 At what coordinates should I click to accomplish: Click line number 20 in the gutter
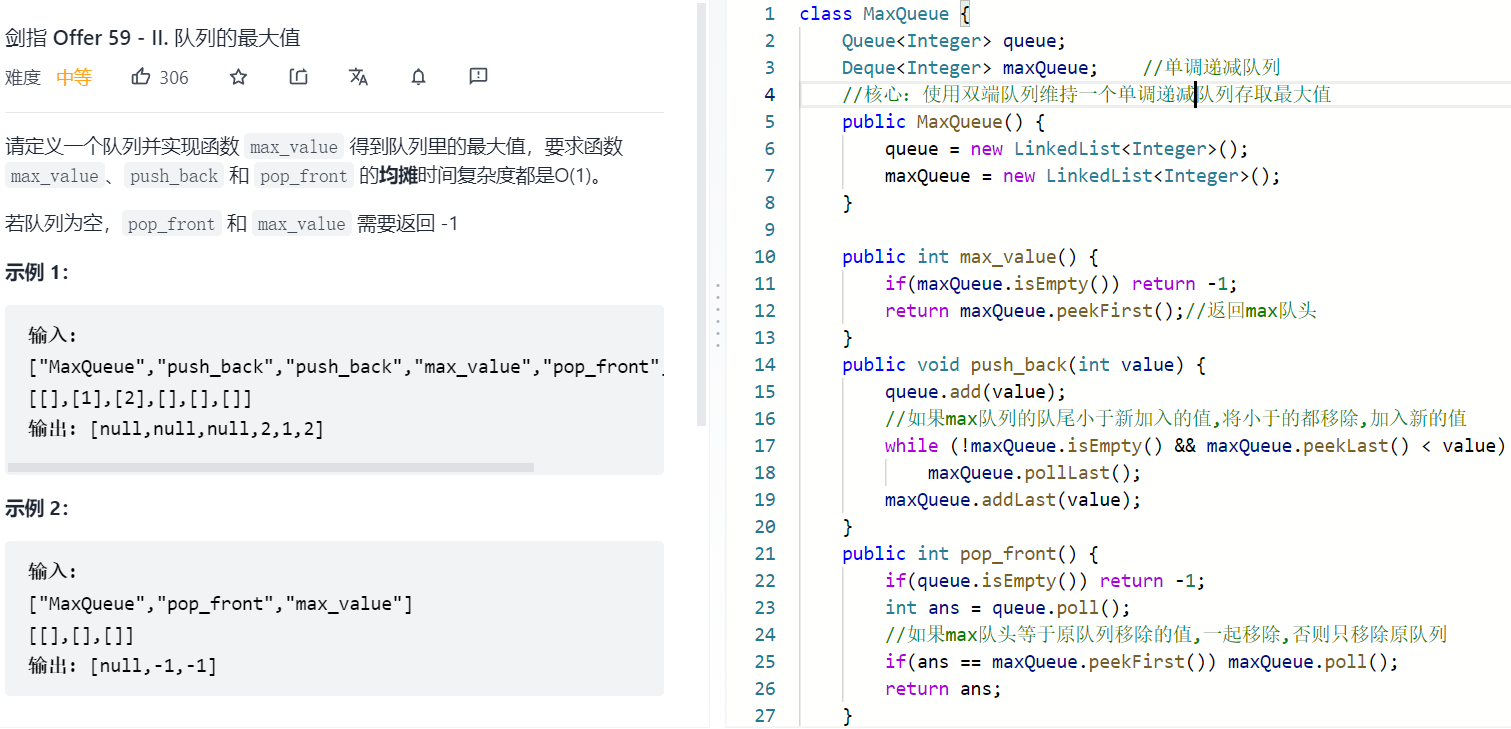coord(765,527)
